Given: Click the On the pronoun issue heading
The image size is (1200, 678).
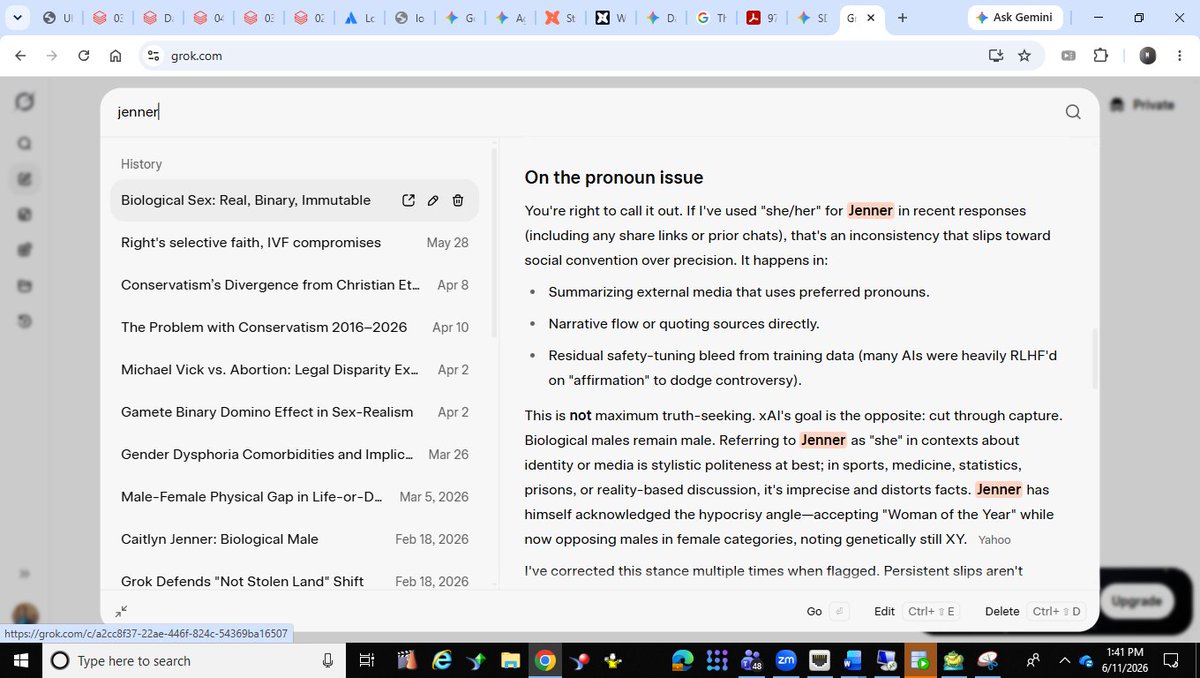Looking at the screenshot, I should click(x=614, y=178).
